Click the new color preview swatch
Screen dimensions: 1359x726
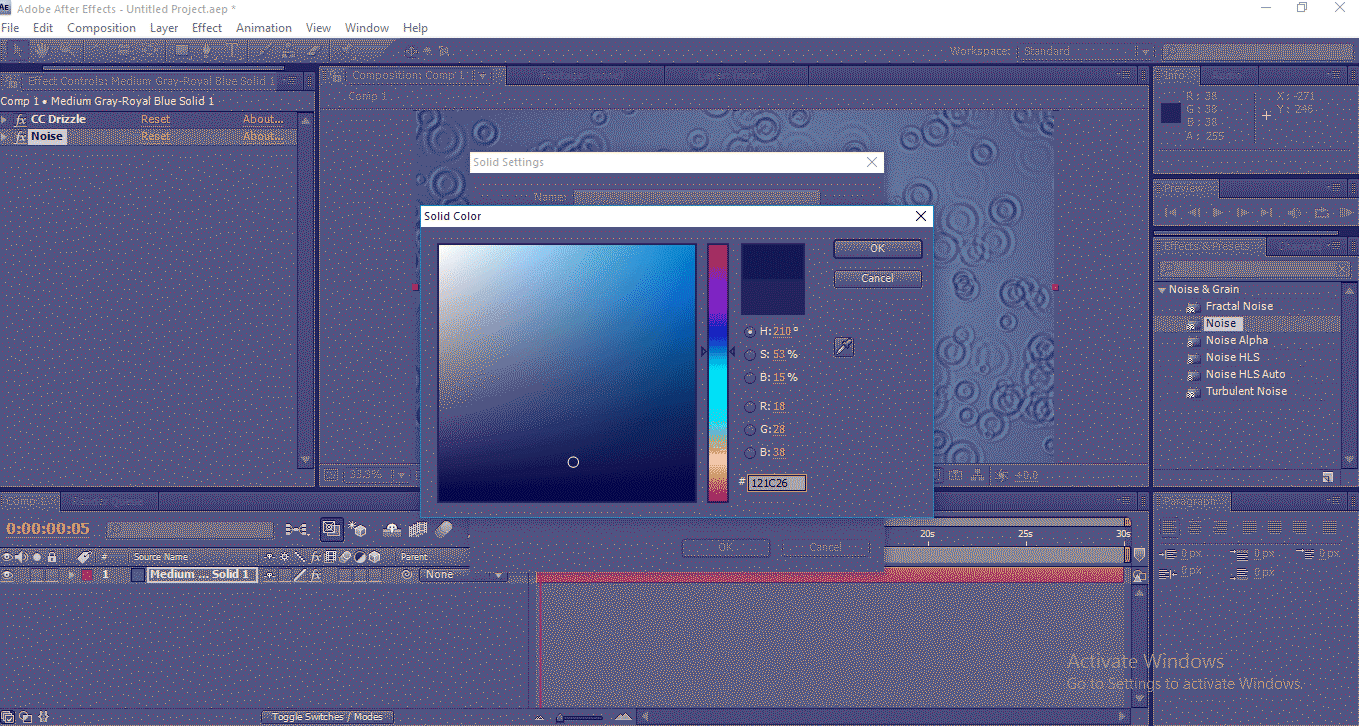coord(773,262)
